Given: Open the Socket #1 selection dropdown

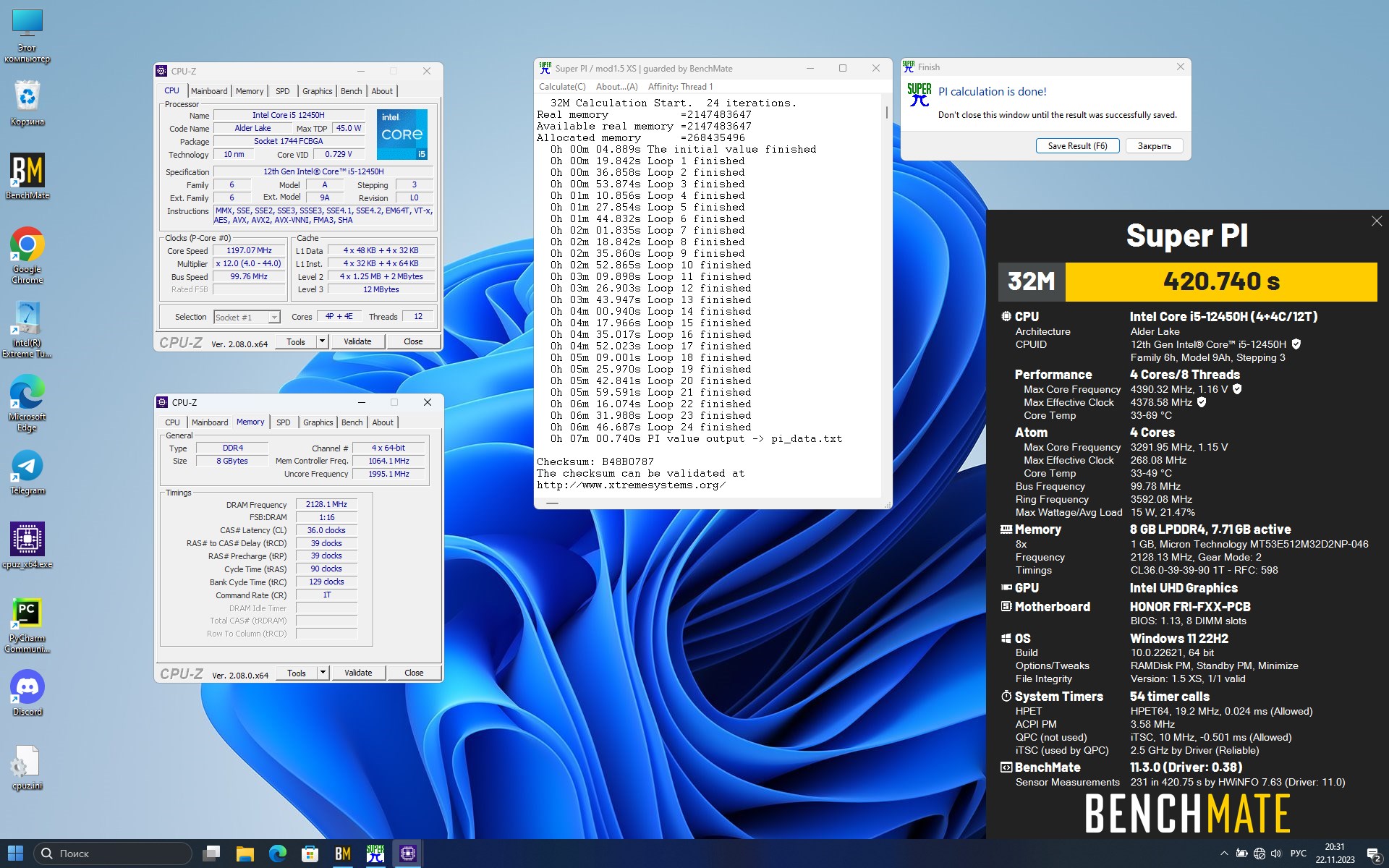Looking at the screenshot, I should click(247, 317).
